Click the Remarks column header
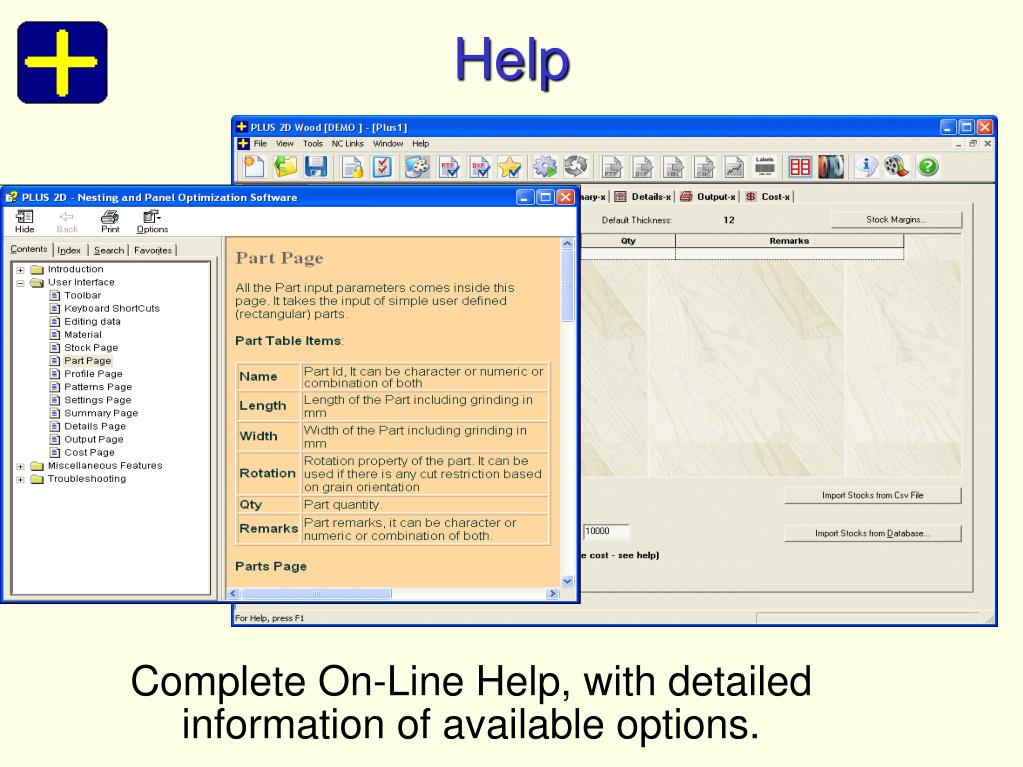This screenshot has width=1023, height=767. [x=789, y=241]
